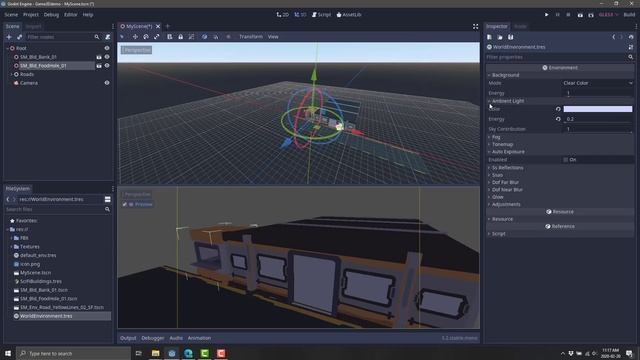Switch to Script workspace
The height and width of the screenshot is (360, 640).
click(321, 15)
